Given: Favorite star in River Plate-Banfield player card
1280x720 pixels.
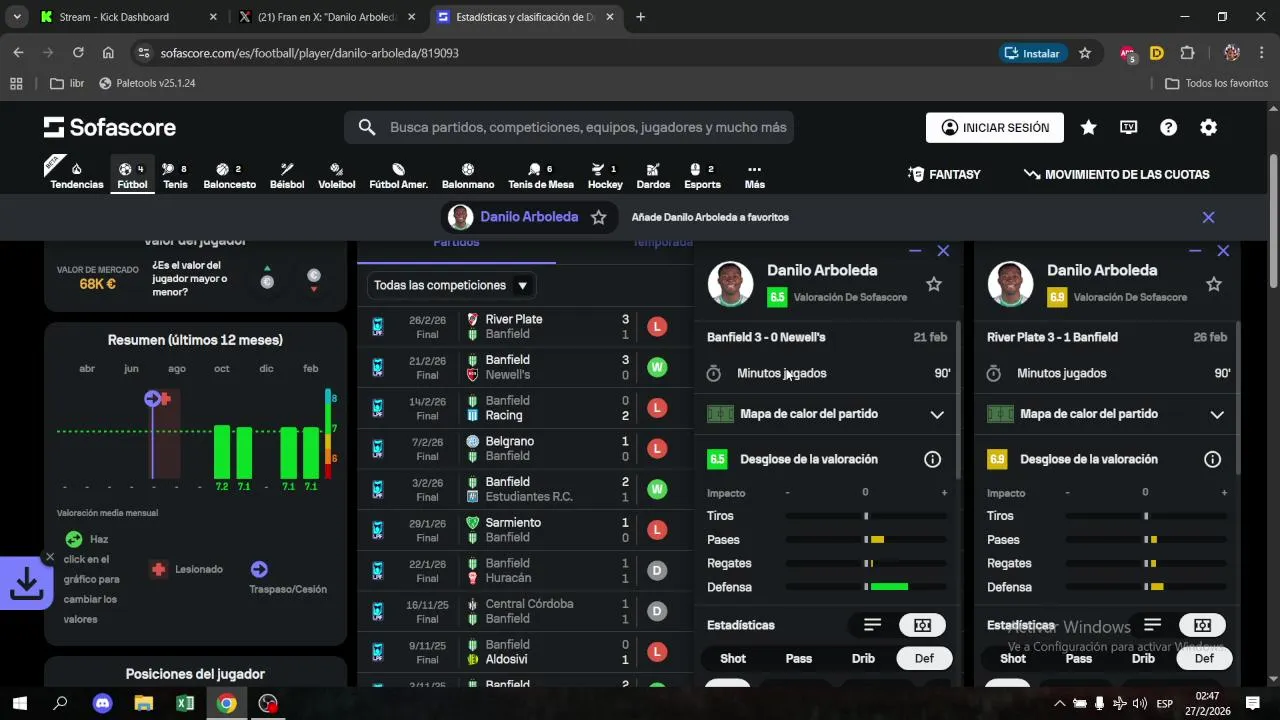Looking at the screenshot, I should [x=1214, y=285].
